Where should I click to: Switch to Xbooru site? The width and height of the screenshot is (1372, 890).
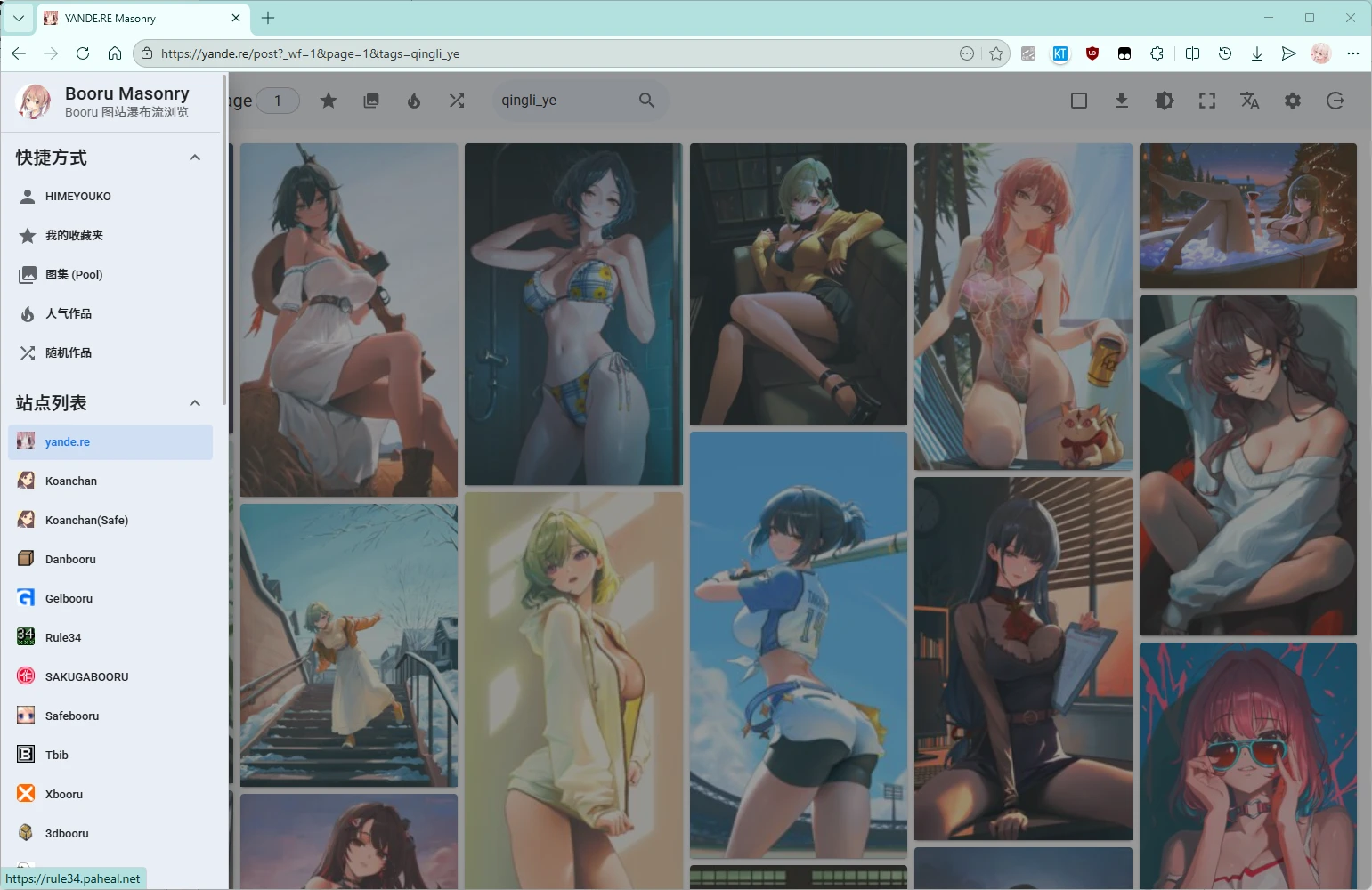[x=110, y=795]
